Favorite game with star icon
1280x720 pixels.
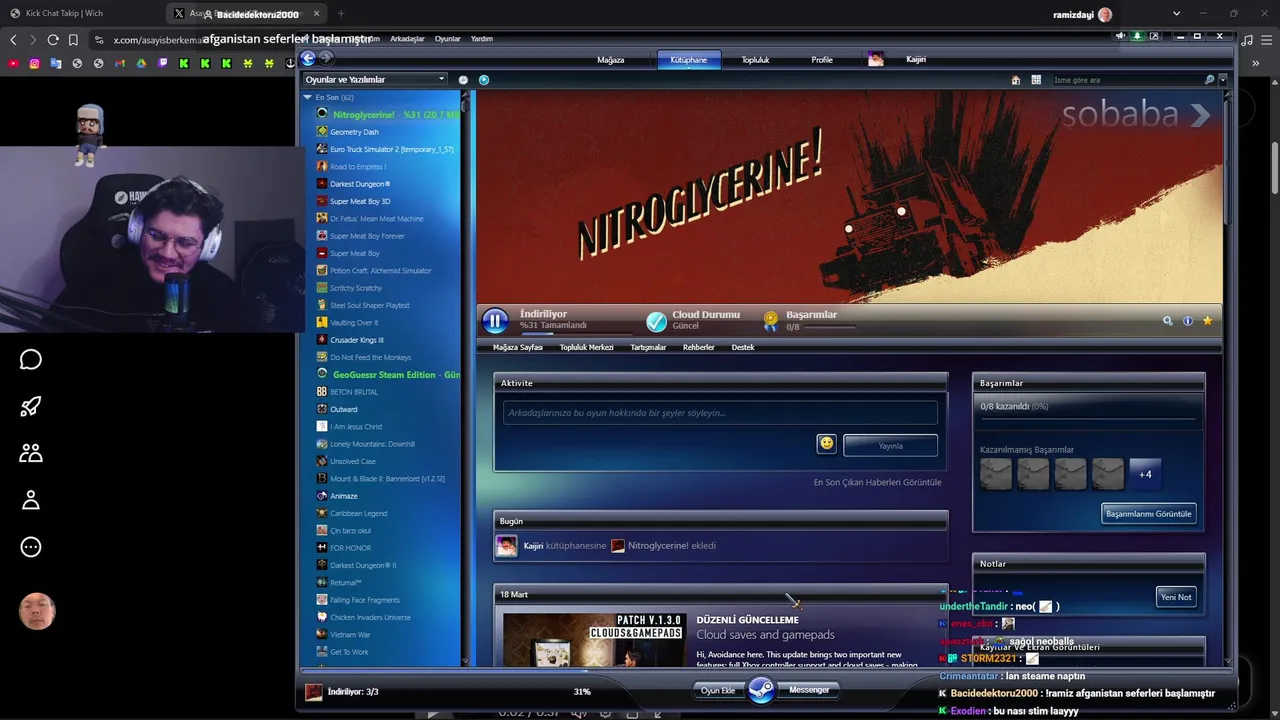[x=1207, y=321]
